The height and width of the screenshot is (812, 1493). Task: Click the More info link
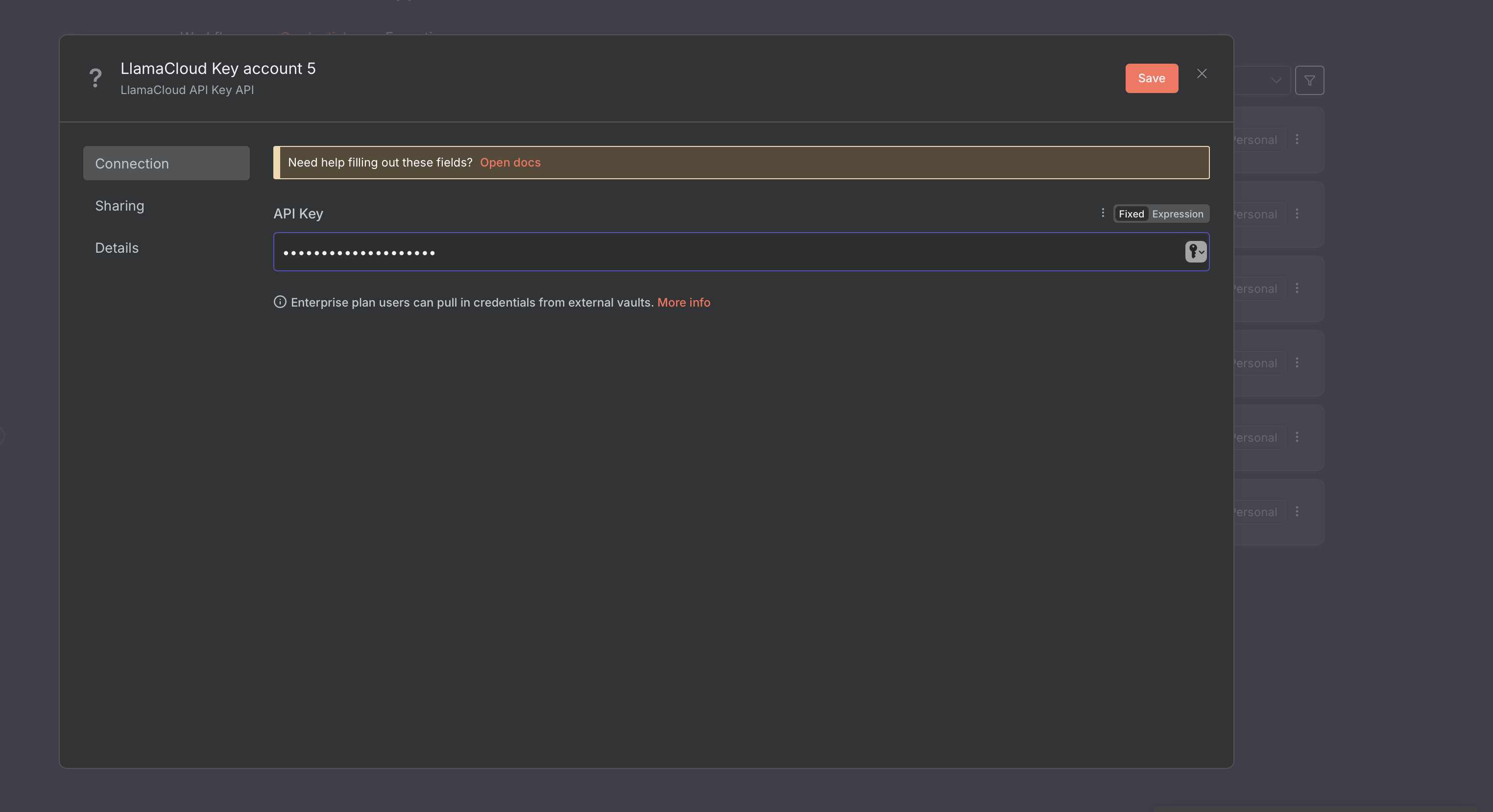coord(683,303)
